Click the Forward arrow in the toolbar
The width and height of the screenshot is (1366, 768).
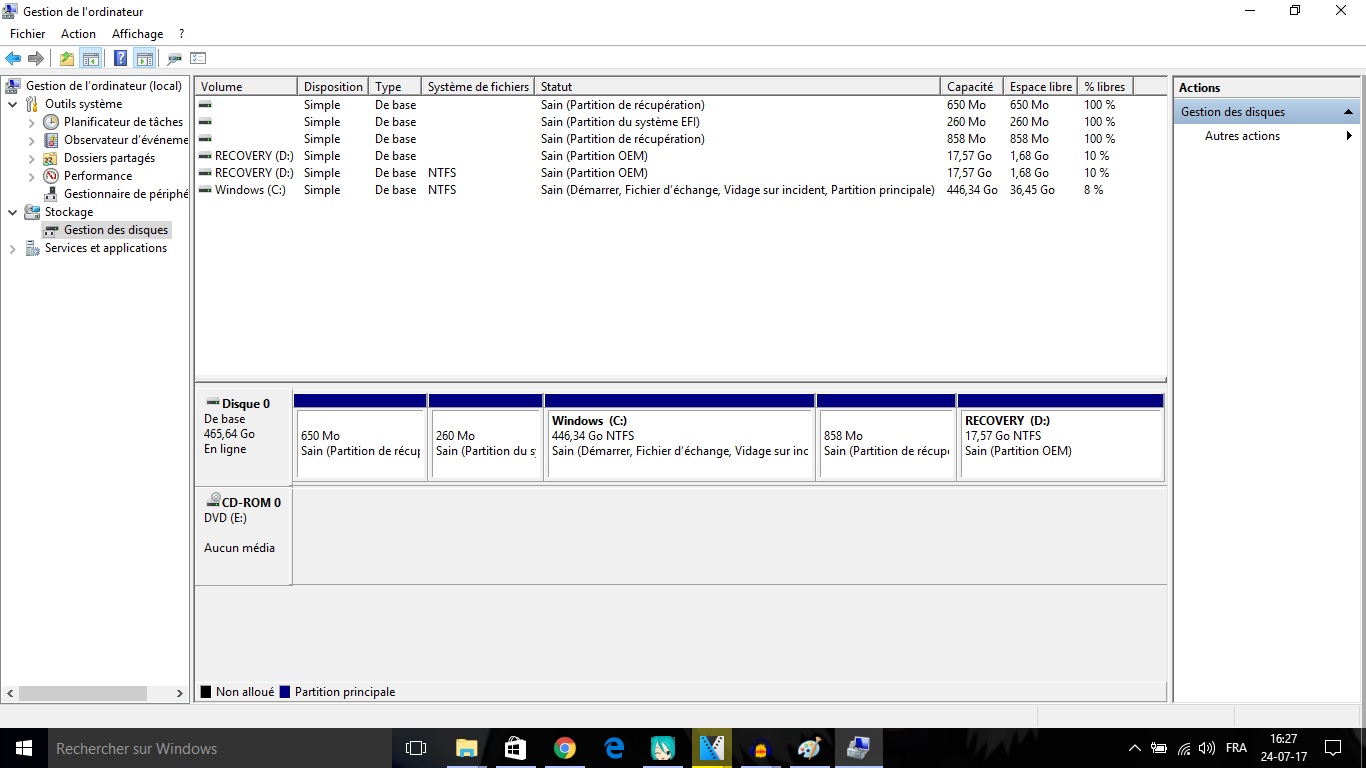coord(36,59)
